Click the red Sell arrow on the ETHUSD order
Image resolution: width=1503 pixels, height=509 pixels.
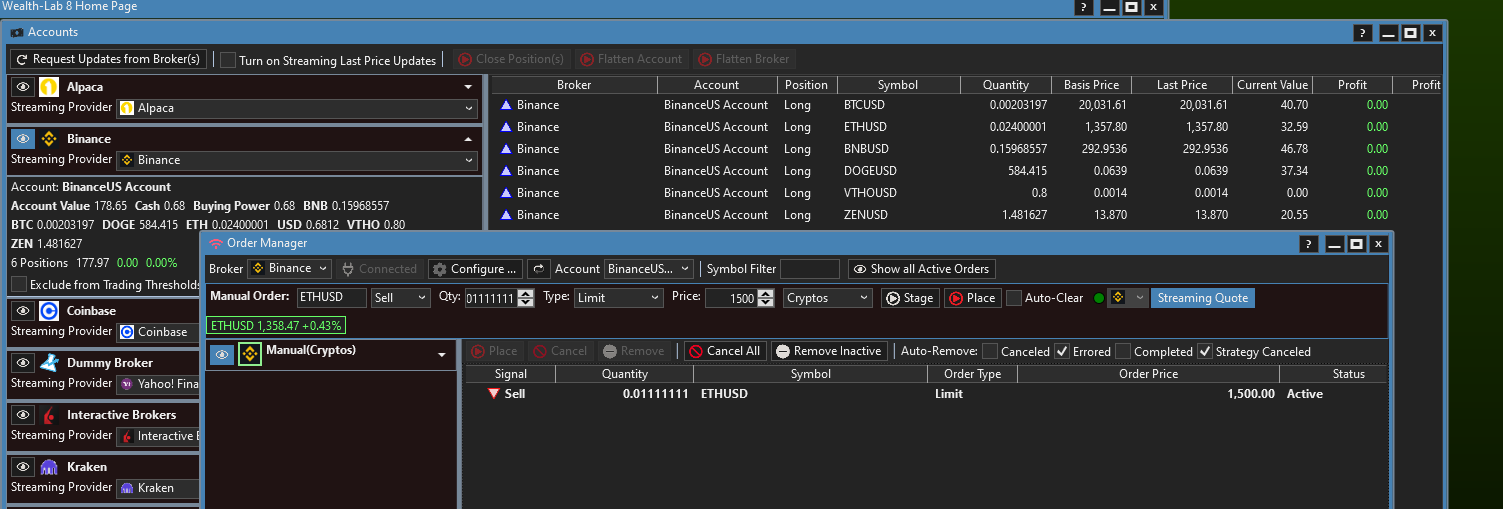pos(493,394)
